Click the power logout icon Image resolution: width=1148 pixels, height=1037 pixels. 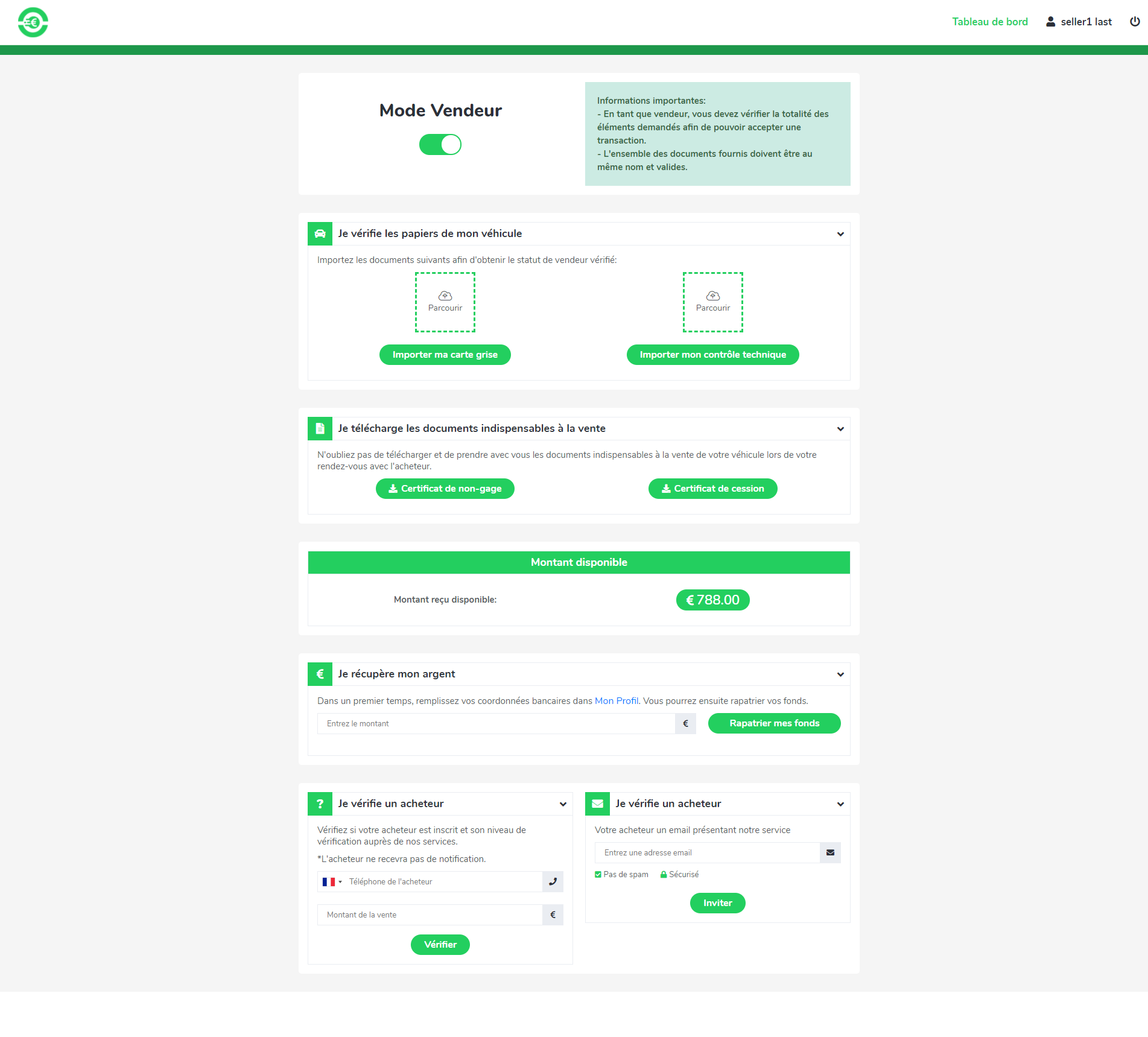(1135, 22)
